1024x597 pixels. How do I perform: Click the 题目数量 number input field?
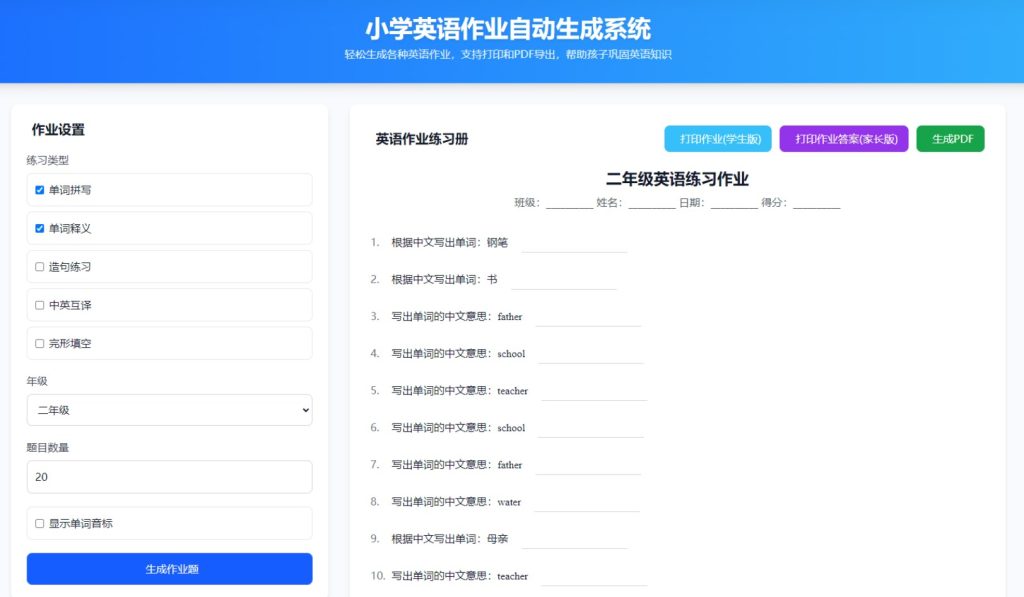(x=169, y=477)
